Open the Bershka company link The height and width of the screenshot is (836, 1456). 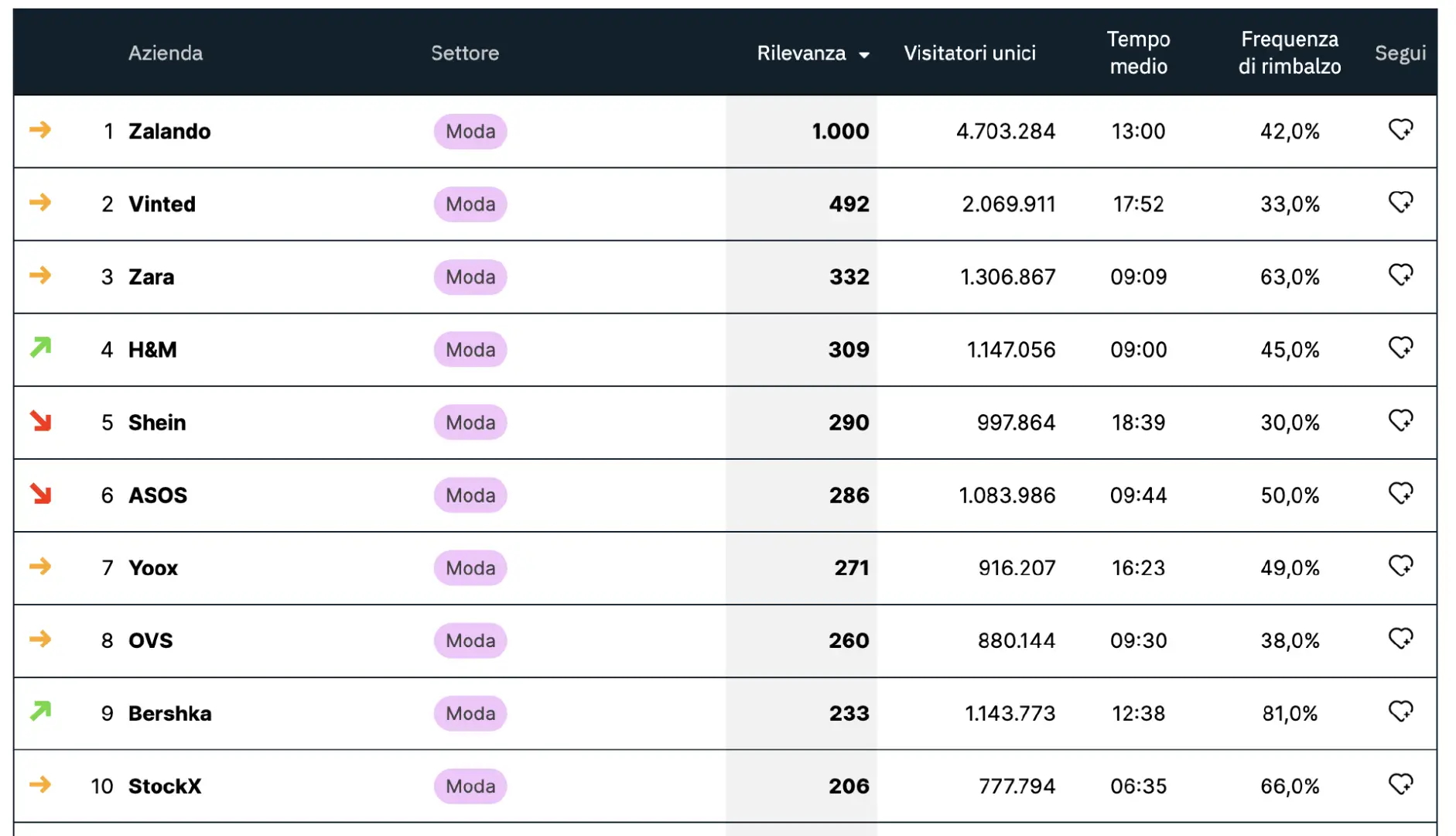[169, 713]
